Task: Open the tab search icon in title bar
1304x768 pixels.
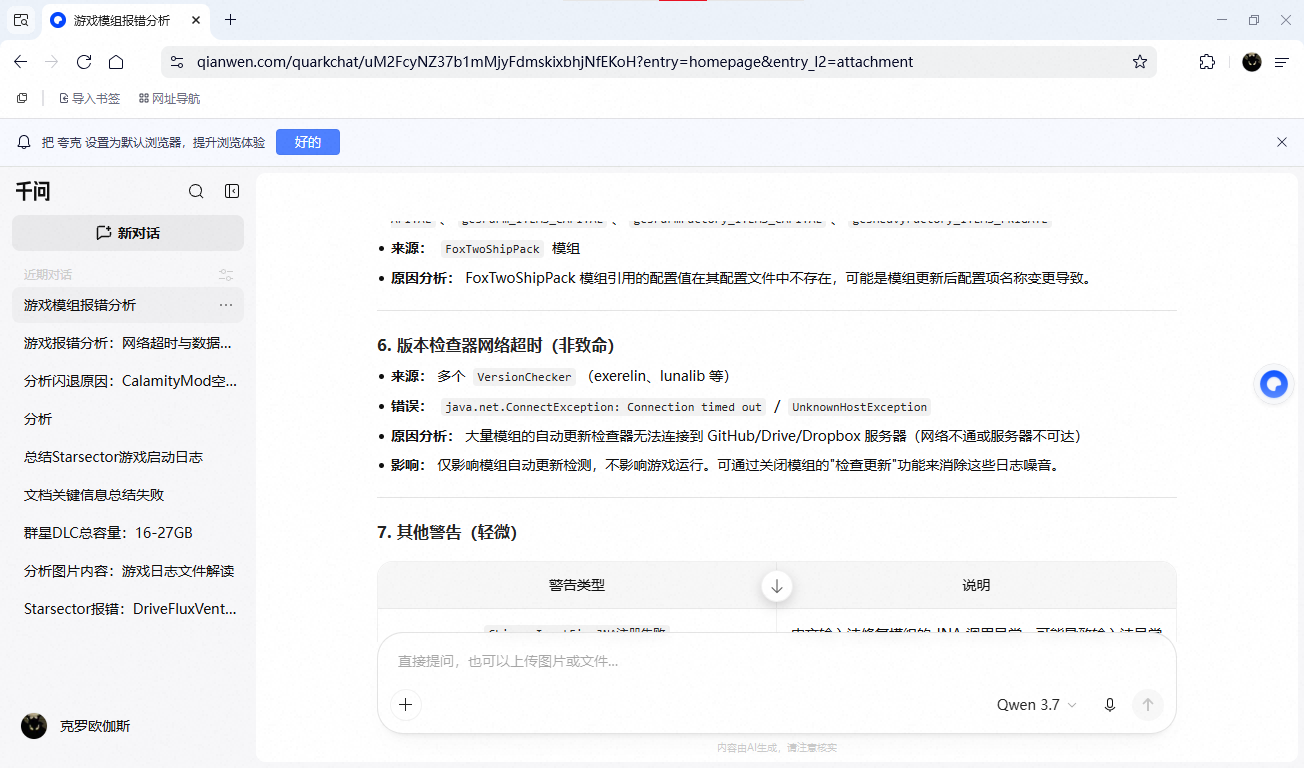Action: point(20,20)
